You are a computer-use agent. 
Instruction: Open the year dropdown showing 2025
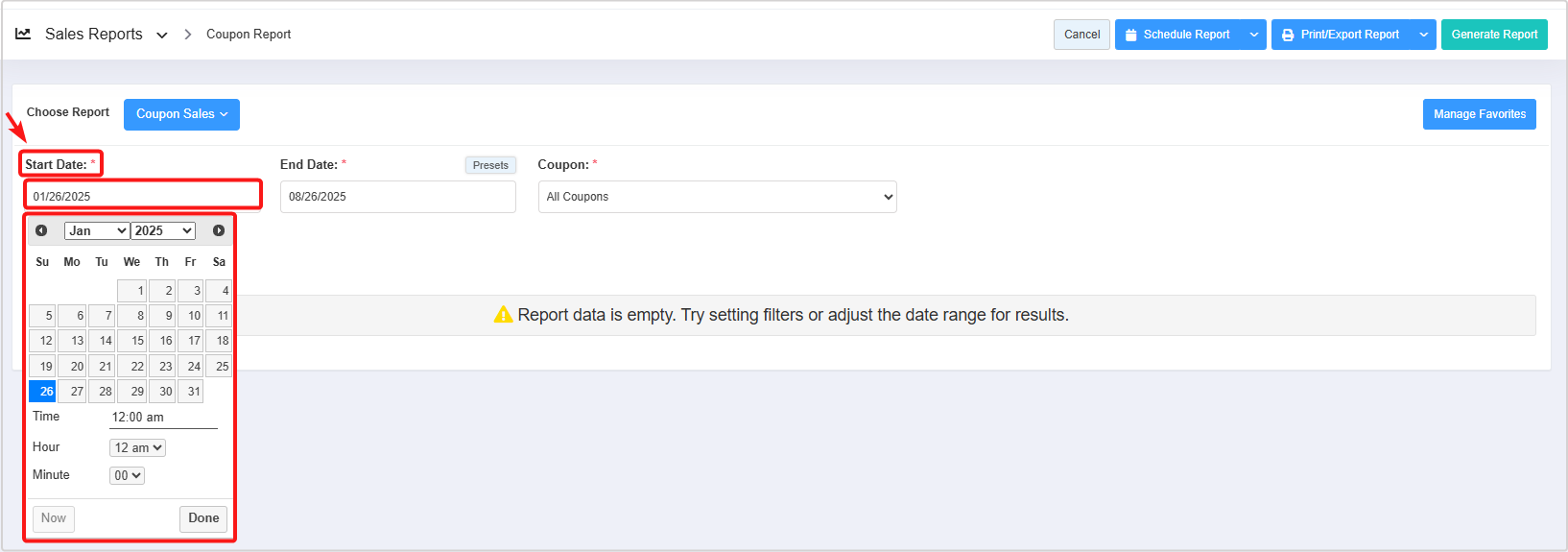pyautogui.click(x=163, y=230)
